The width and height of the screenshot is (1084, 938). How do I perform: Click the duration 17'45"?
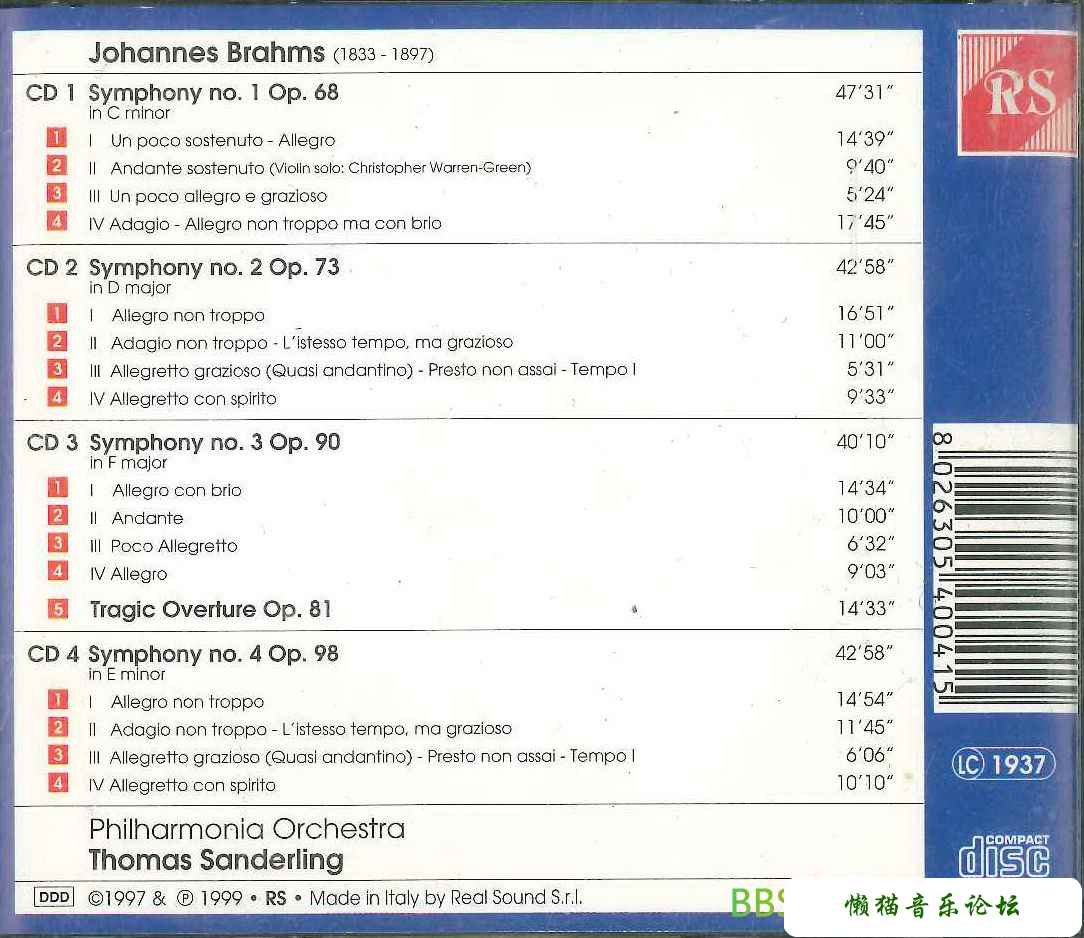865,222
